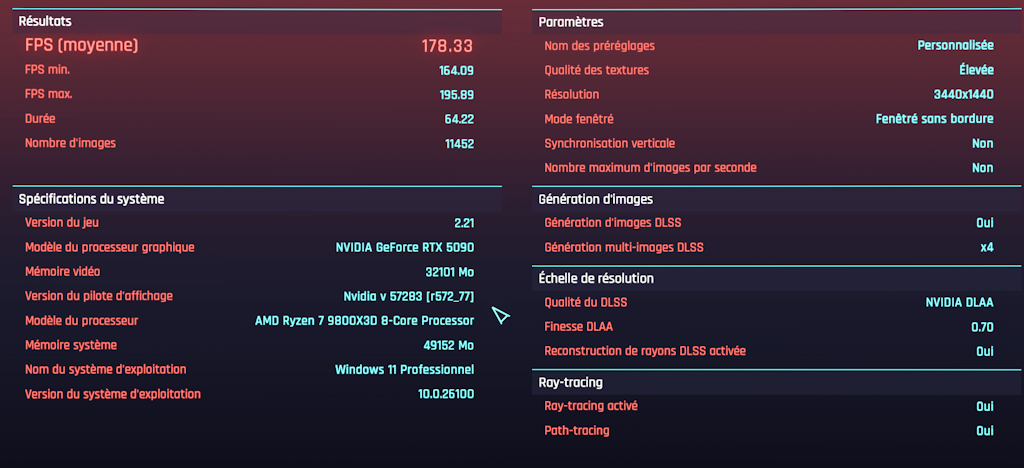Select the AMD Ryzen 7 9800X3D processor text

point(364,321)
